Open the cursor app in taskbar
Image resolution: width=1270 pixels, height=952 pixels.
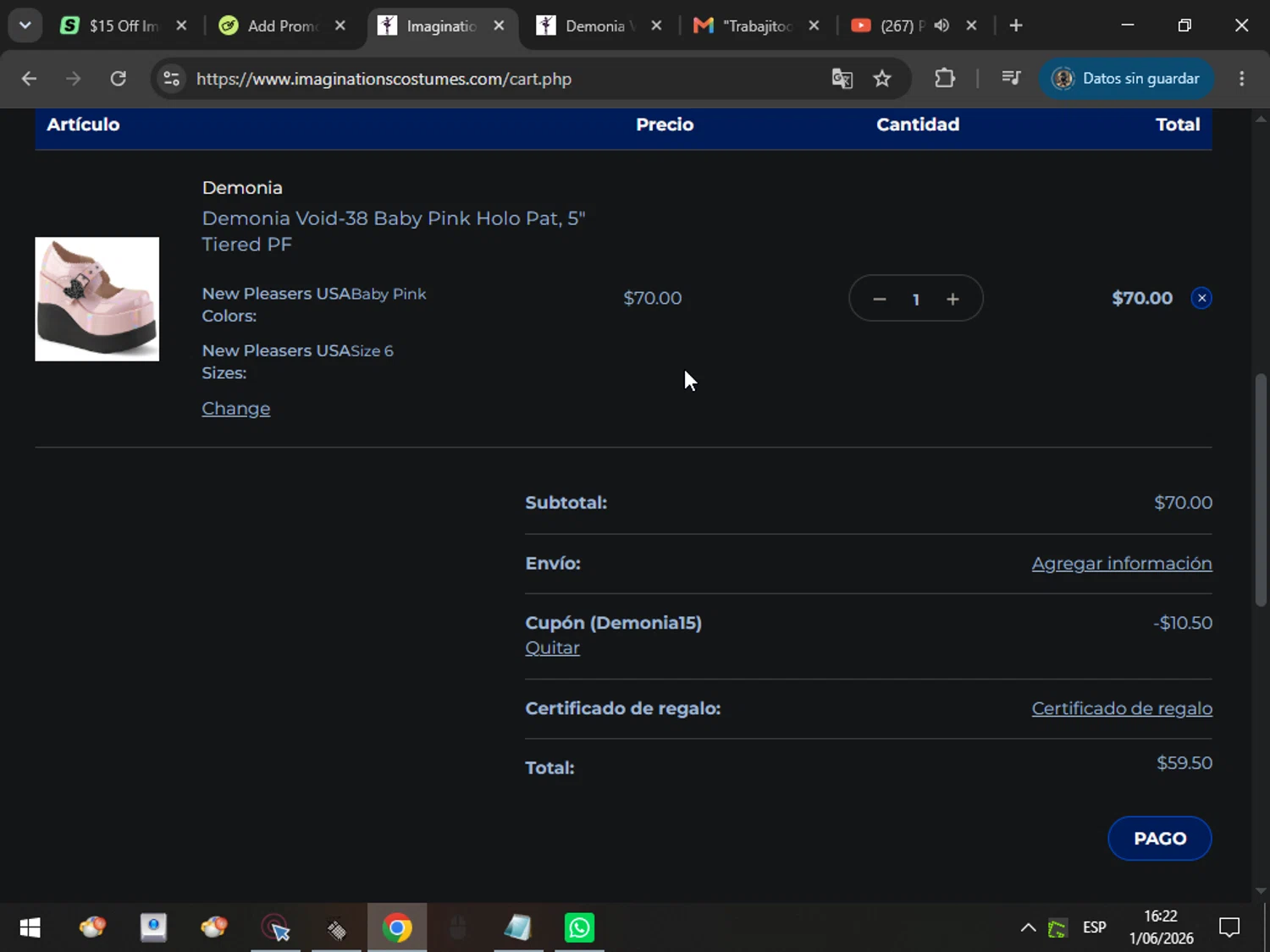276,928
